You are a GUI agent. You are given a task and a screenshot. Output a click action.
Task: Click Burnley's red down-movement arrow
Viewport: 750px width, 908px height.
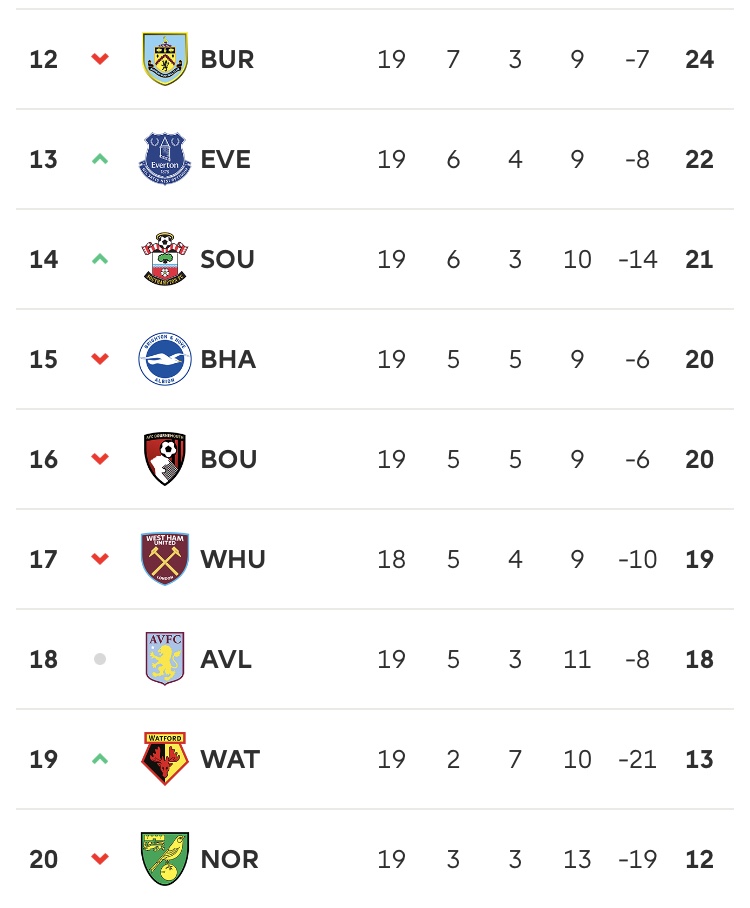click(x=99, y=59)
